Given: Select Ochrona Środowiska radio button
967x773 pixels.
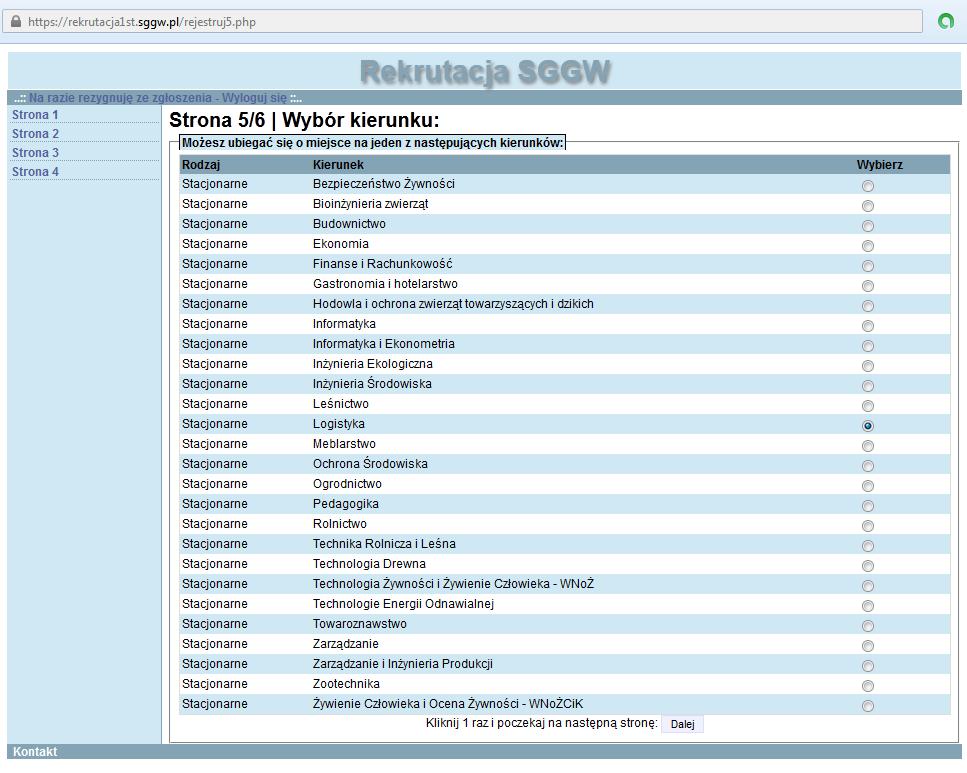Looking at the screenshot, I should tap(868, 466).
